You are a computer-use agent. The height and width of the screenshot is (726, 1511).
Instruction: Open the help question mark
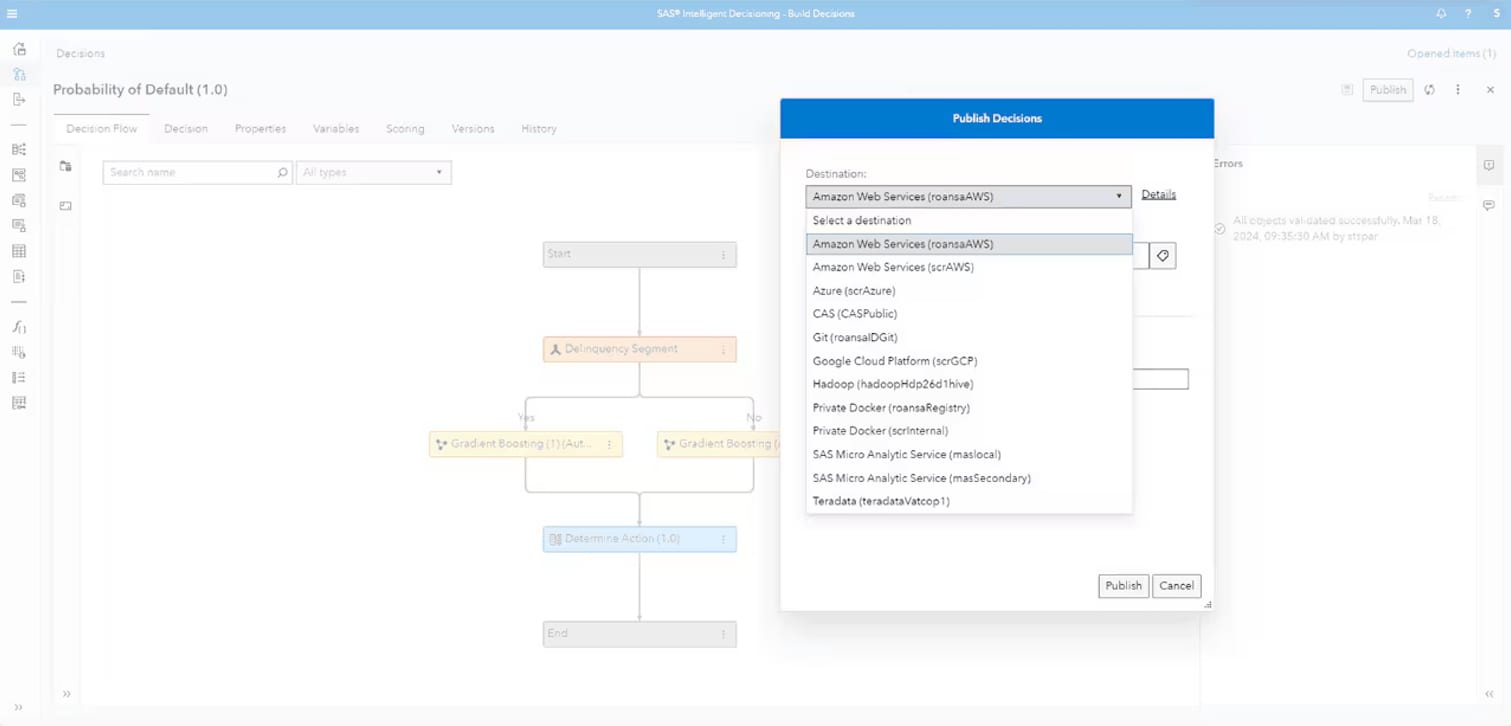[1468, 14]
